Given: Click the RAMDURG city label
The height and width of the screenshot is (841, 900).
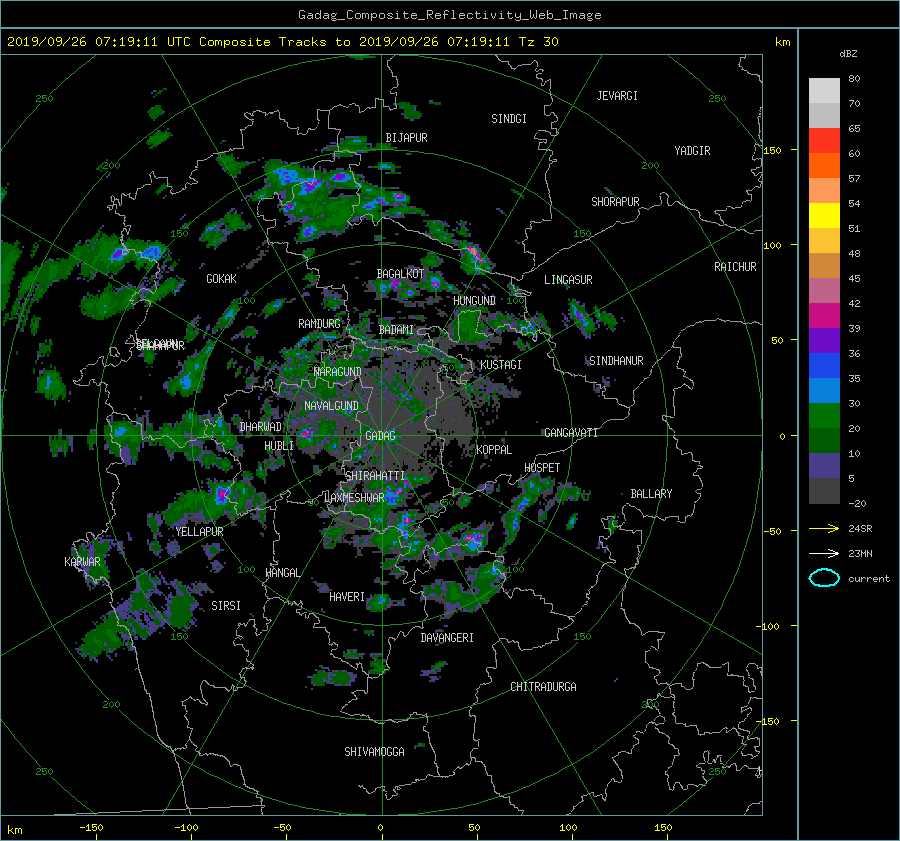Looking at the screenshot, I should (319, 324).
